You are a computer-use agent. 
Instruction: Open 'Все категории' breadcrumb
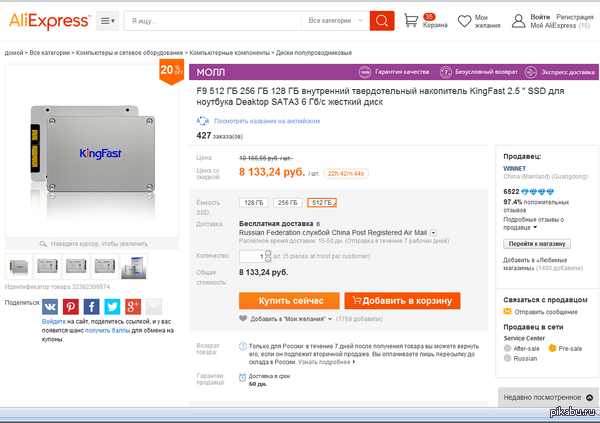[50, 53]
